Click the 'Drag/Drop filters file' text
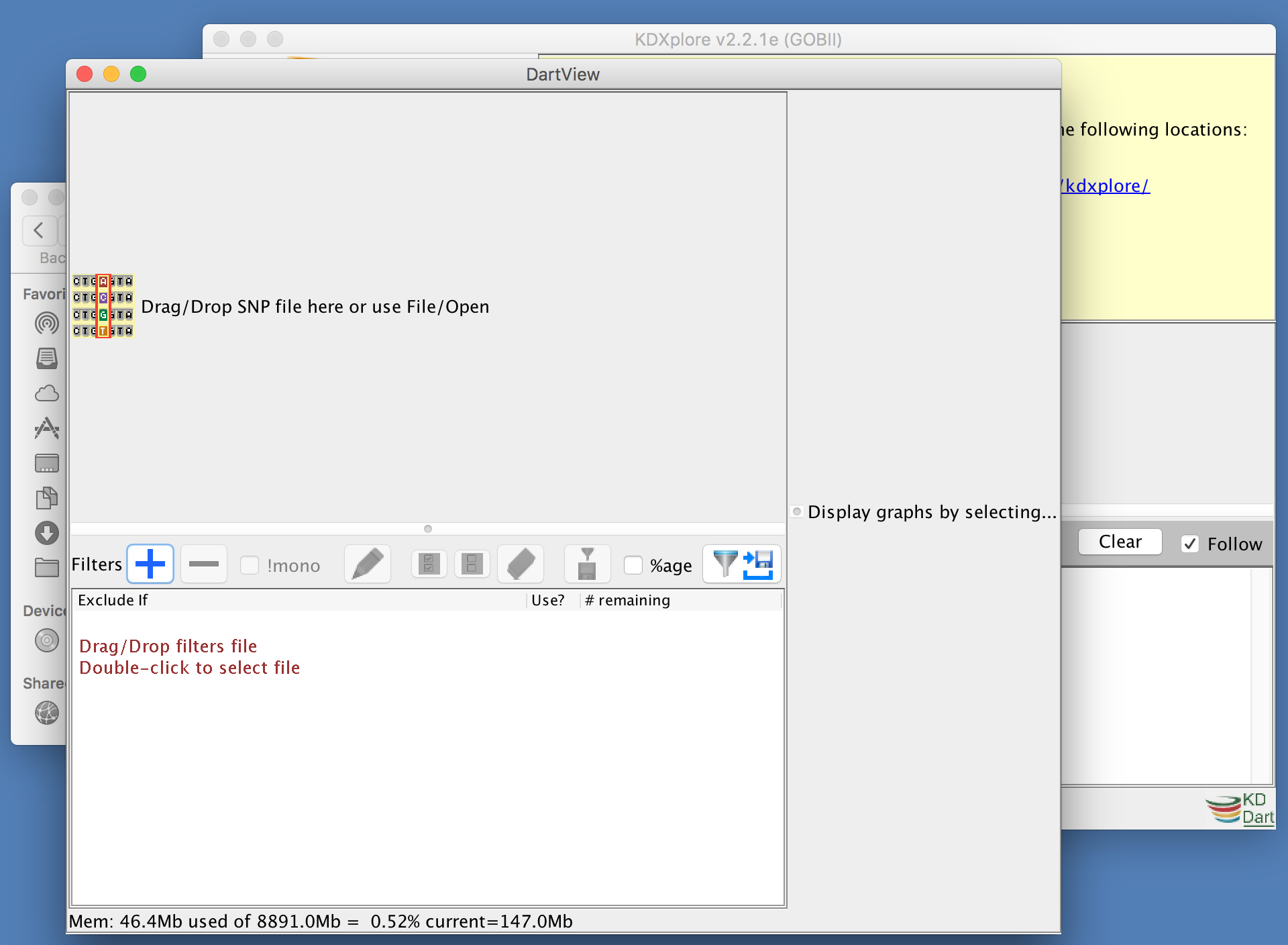 click(x=168, y=646)
